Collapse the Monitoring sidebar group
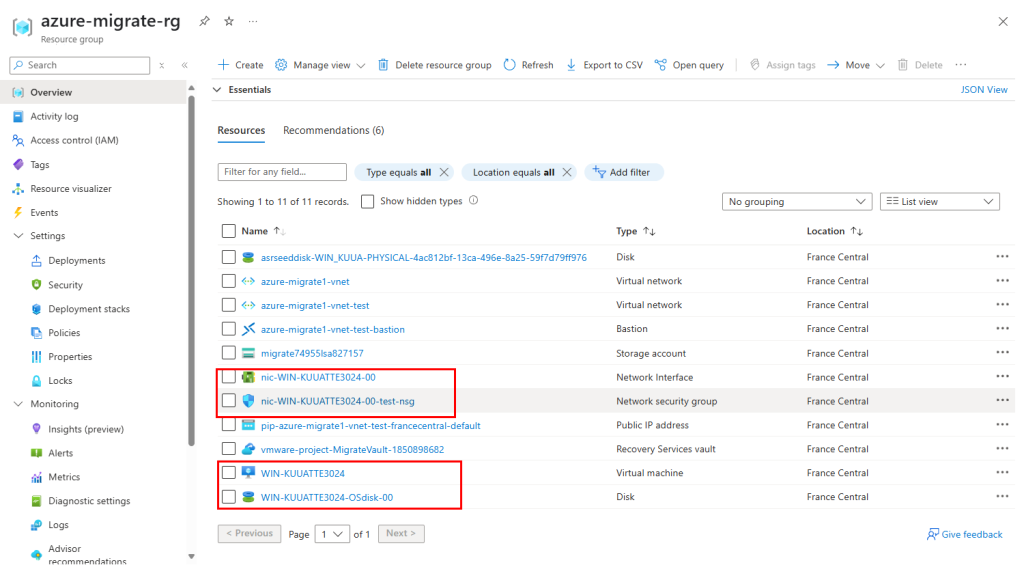The width and height of the screenshot is (1024, 565). click(18, 404)
